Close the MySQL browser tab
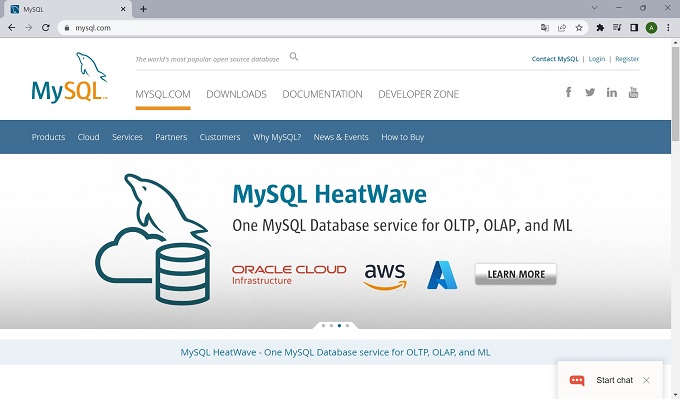 (x=123, y=9)
